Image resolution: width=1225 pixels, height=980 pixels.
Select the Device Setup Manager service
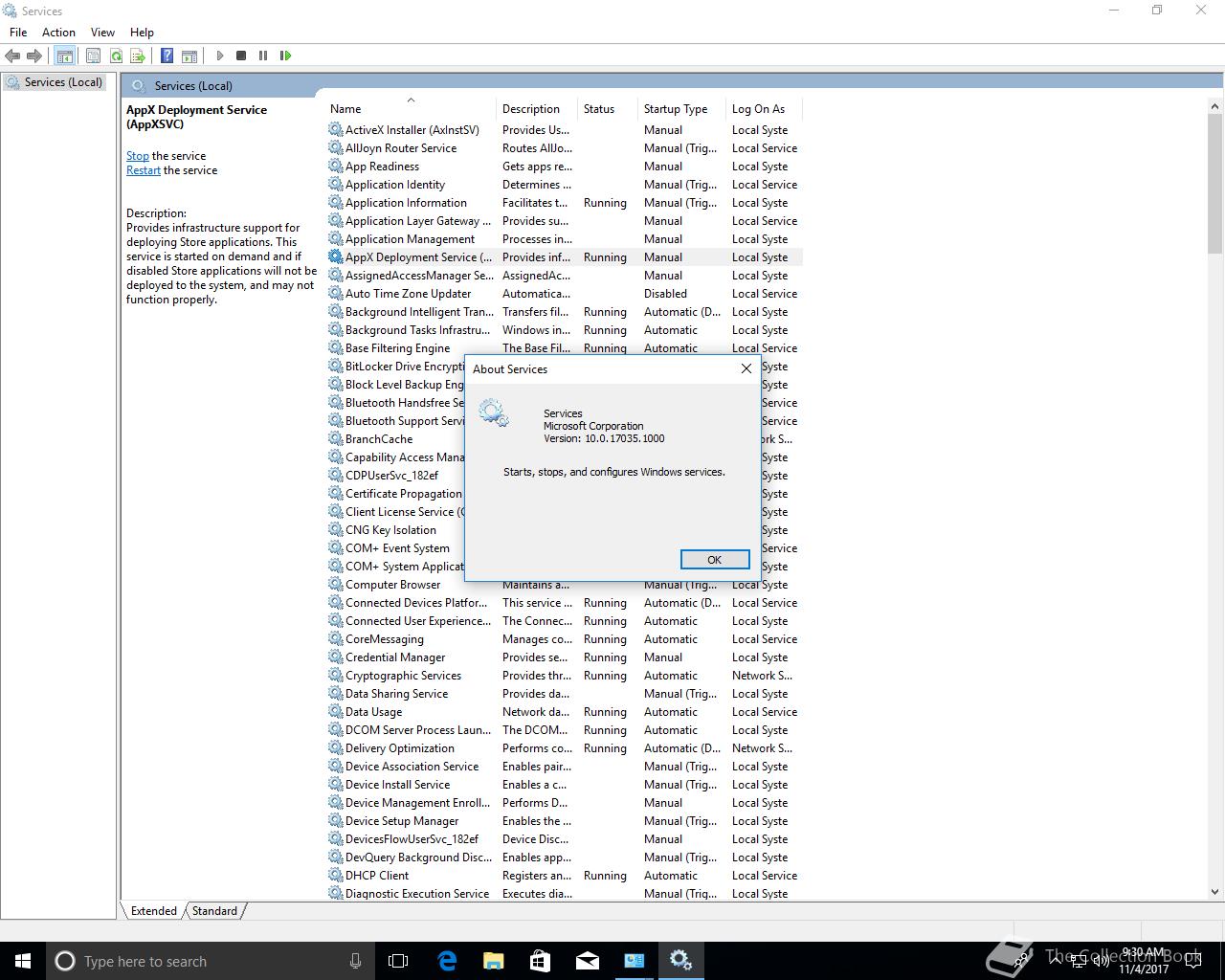(x=565, y=820)
